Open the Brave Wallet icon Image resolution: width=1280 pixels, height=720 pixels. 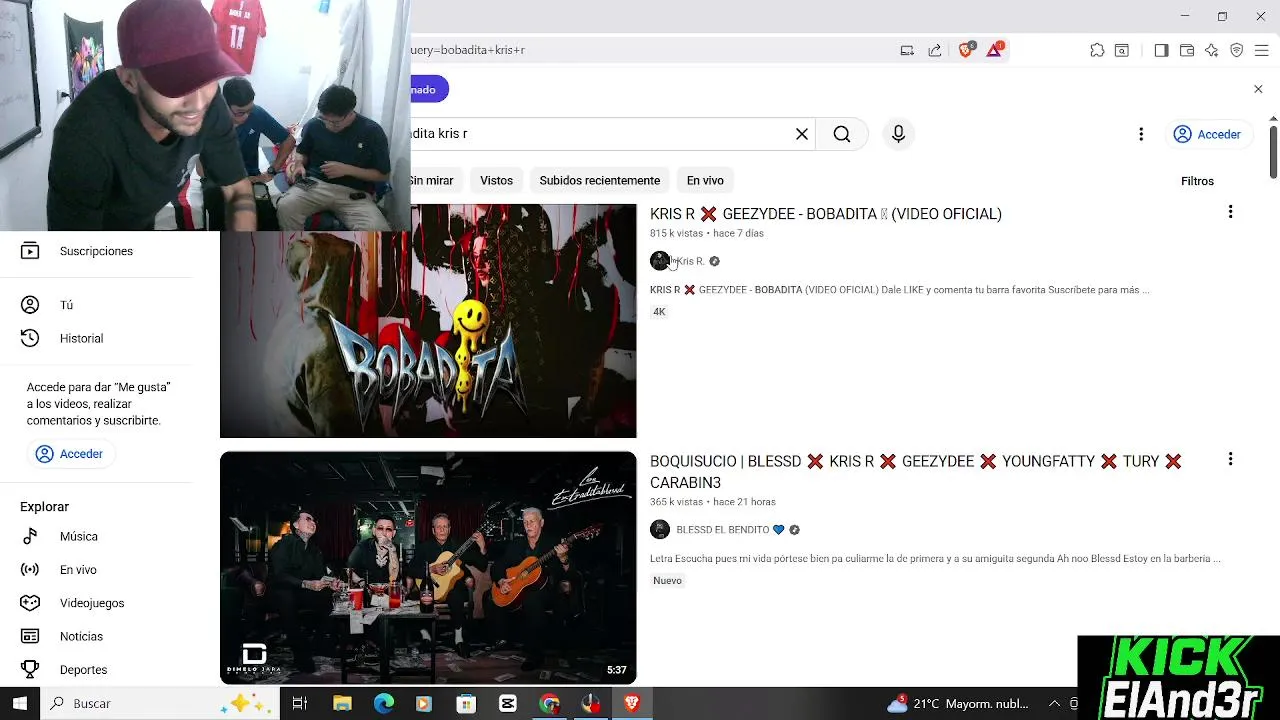(1187, 50)
